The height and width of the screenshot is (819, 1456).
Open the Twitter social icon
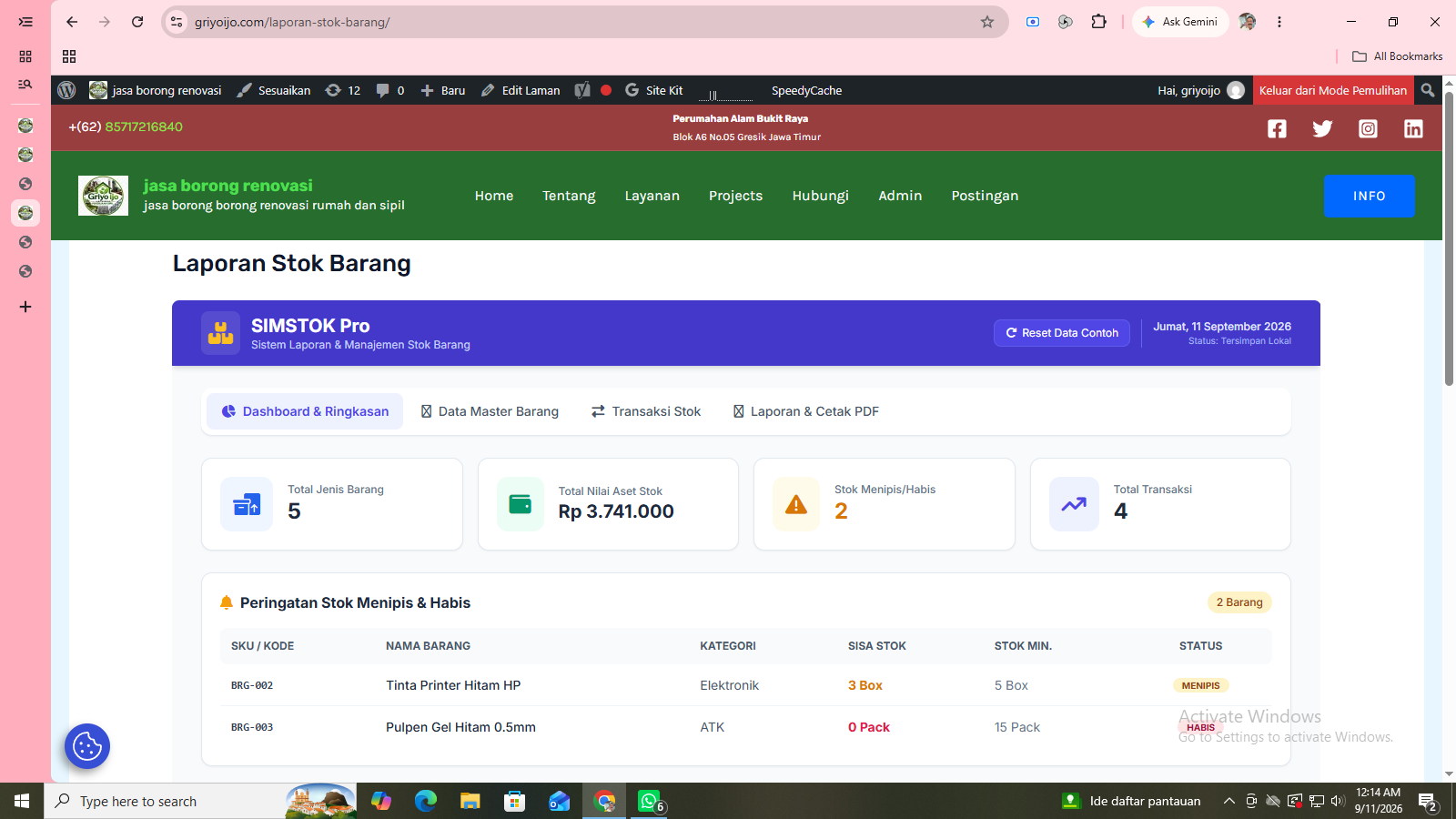click(1322, 128)
